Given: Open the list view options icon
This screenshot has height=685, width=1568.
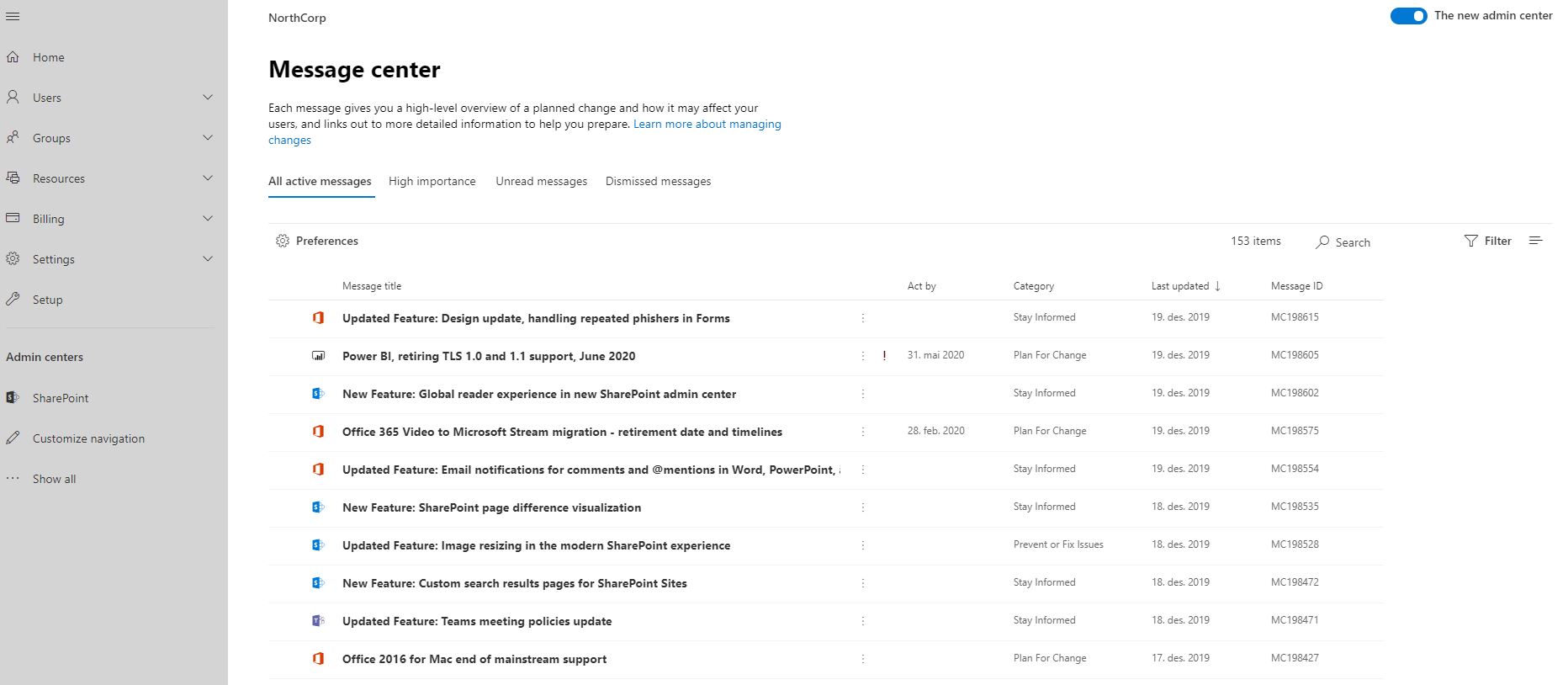Looking at the screenshot, I should [x=1535, y=241].
